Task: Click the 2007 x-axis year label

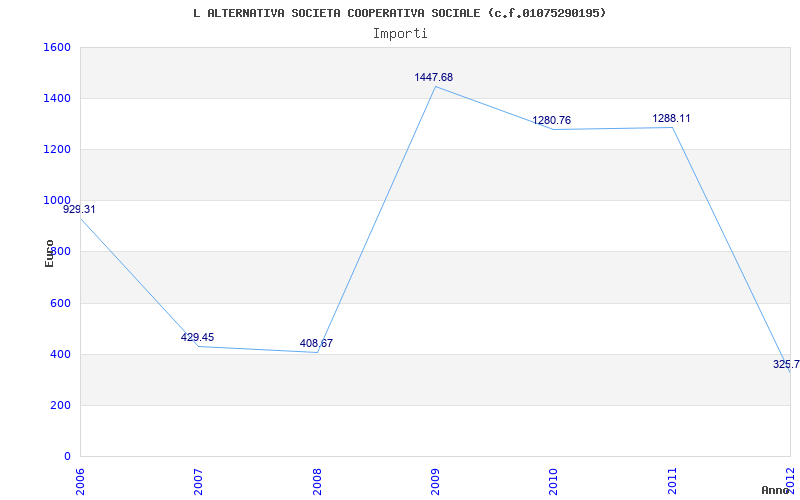Action: pos(198,480)
